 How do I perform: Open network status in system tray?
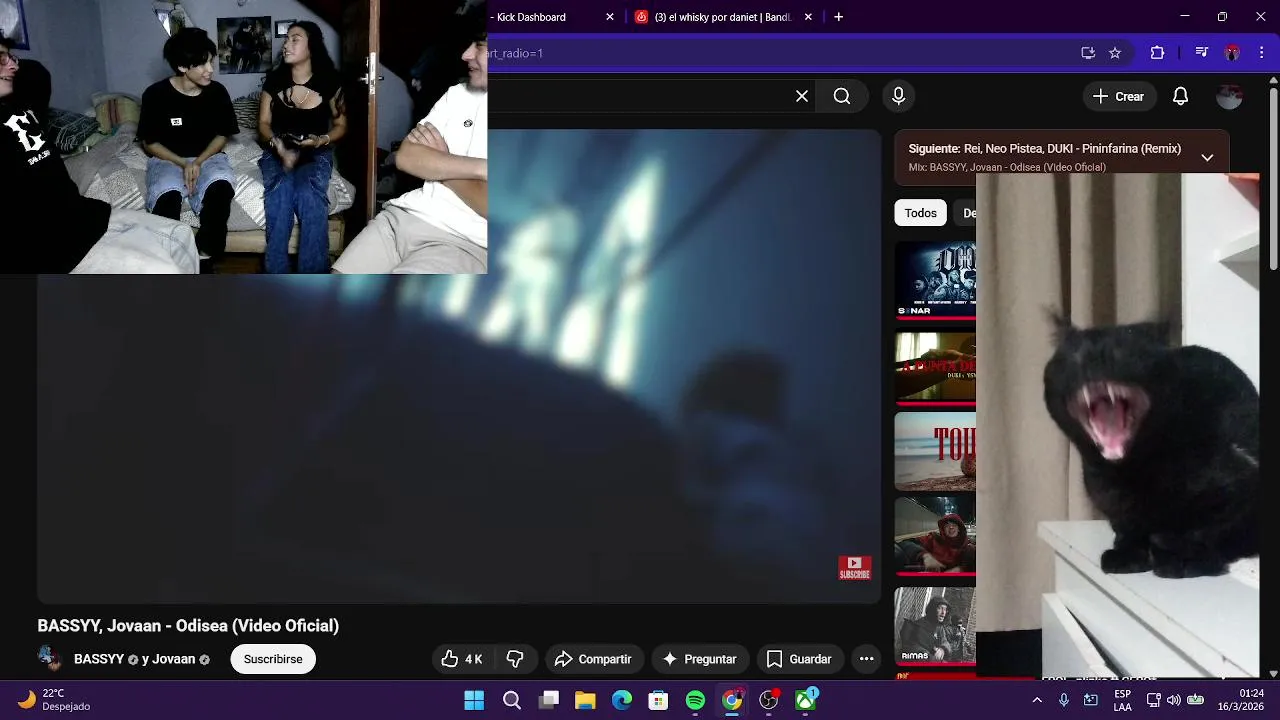click(x=1153, y=700)
